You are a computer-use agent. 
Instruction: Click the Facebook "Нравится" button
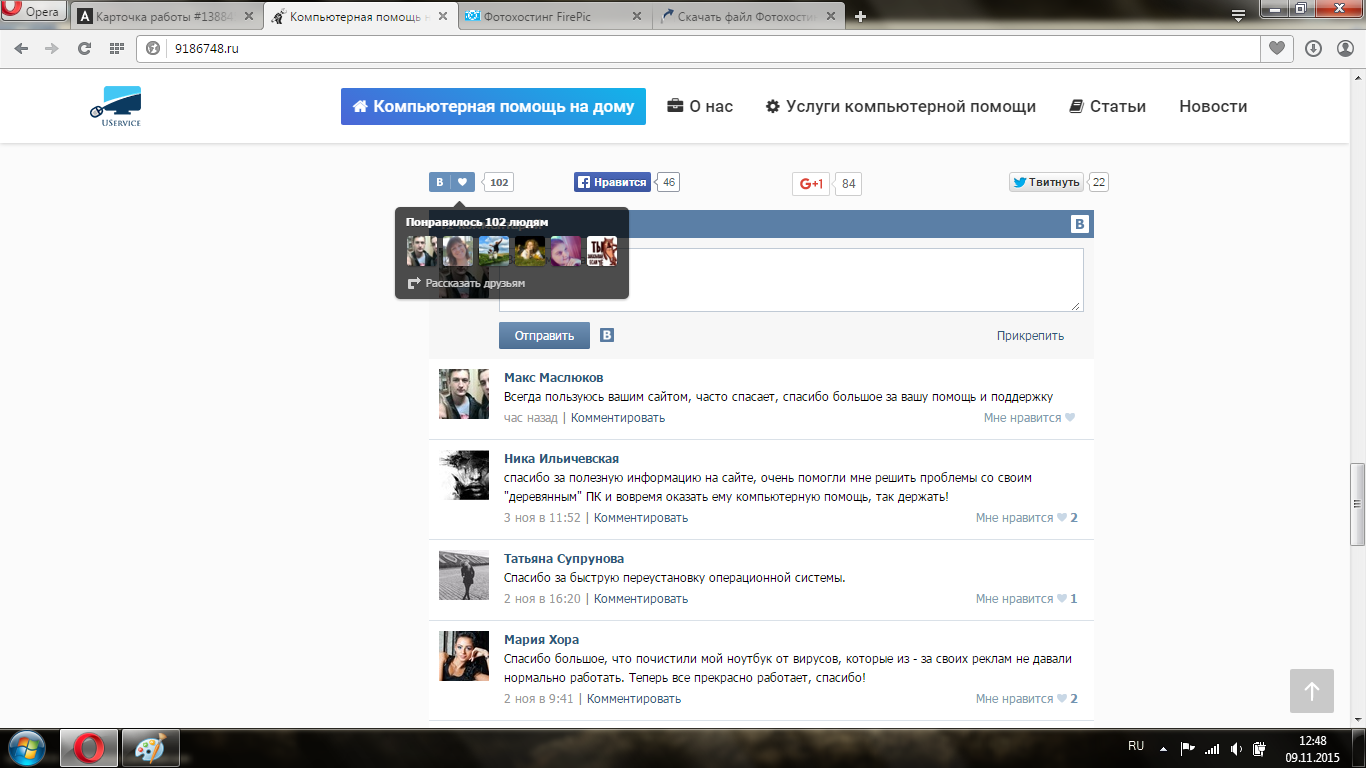612,182
